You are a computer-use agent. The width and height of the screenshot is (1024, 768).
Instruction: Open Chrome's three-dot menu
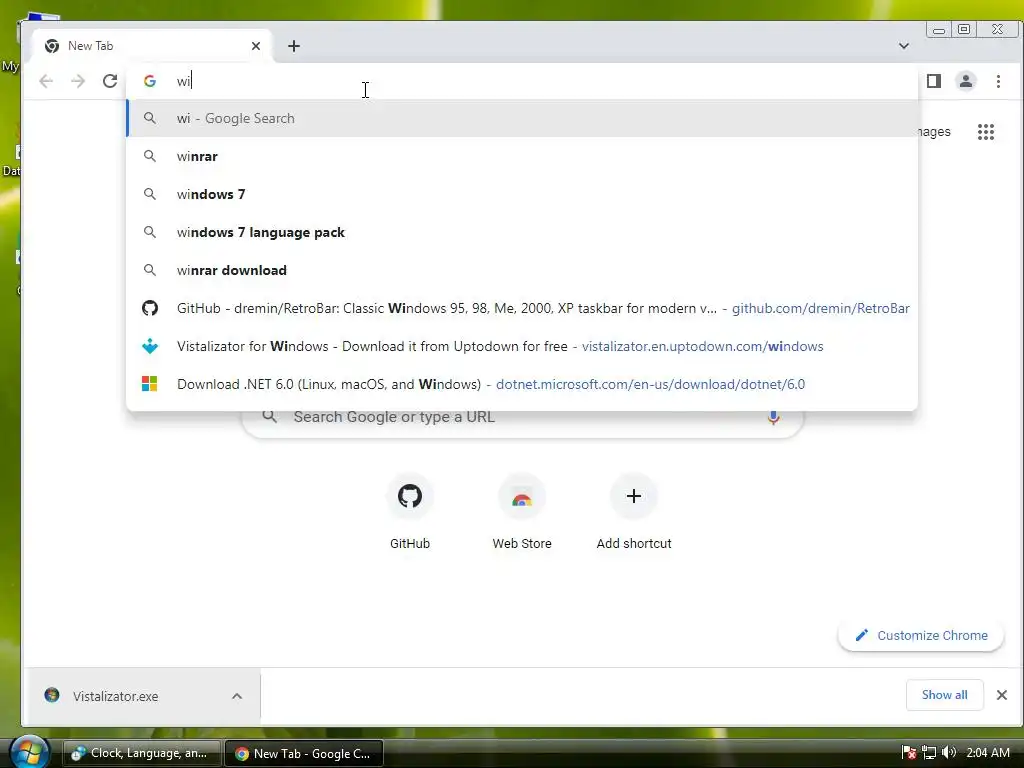click(998, 81)
